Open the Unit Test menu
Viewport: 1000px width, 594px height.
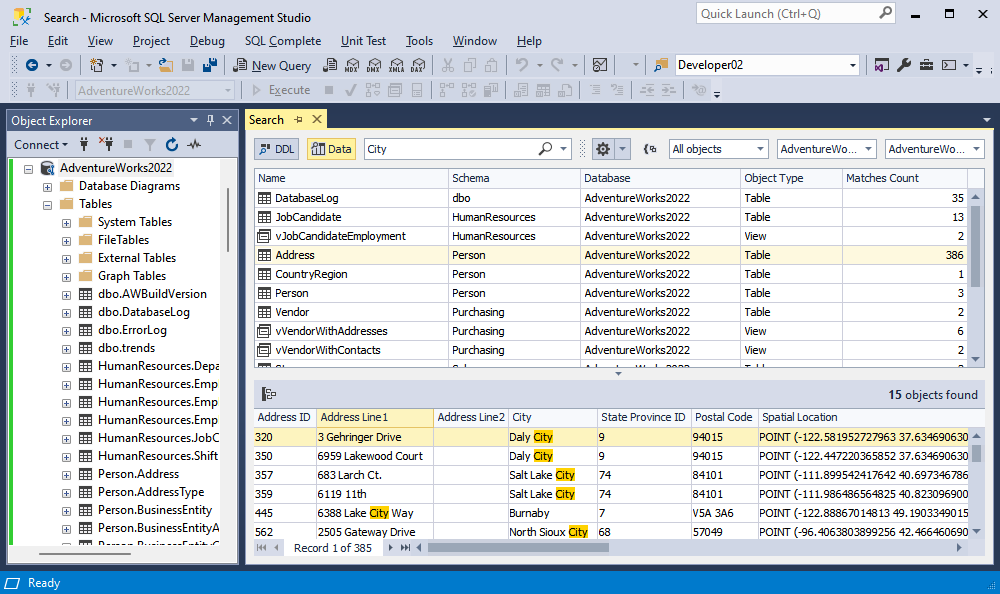click(363, 41)
